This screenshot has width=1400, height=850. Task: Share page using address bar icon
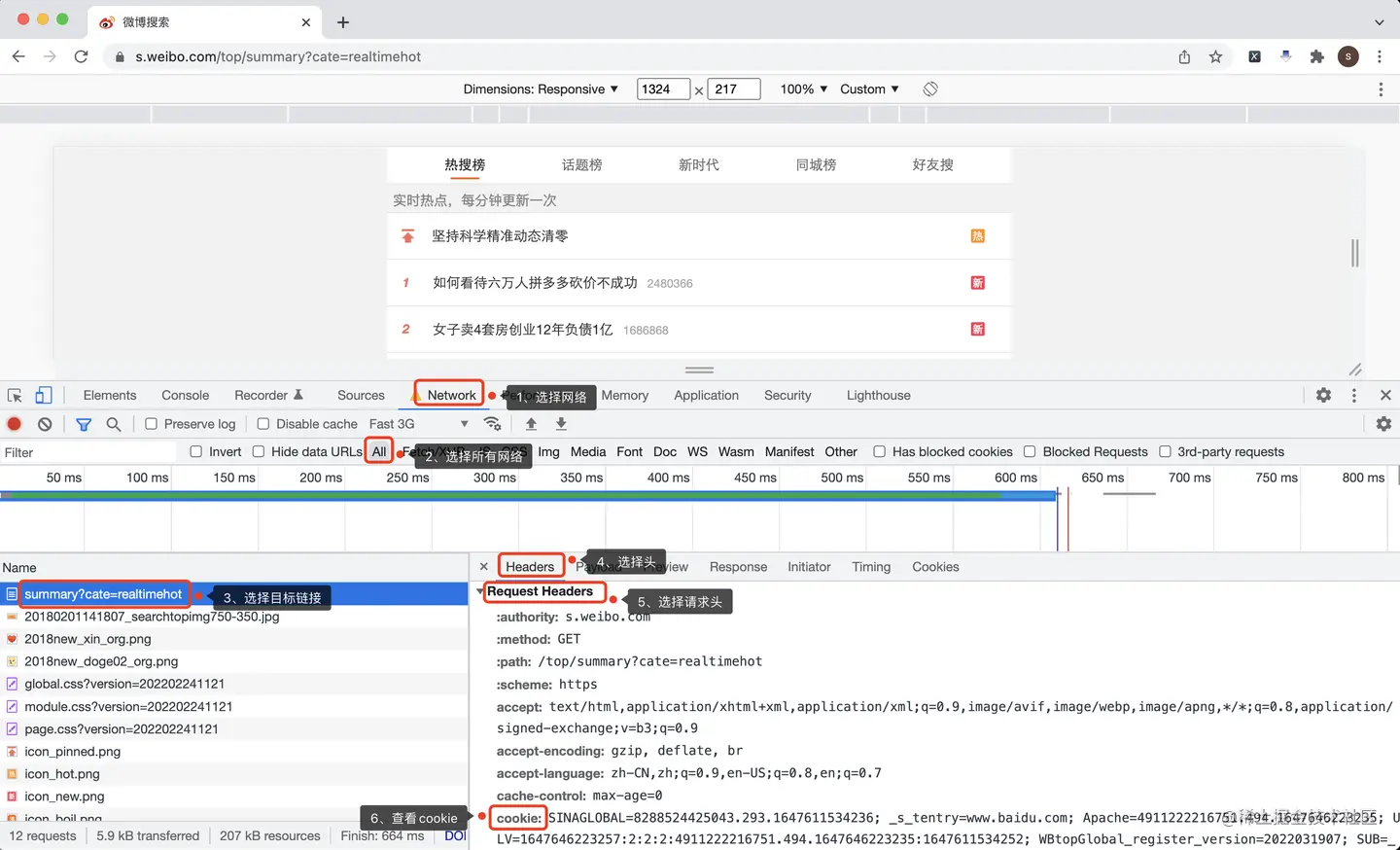tap(1184, 56)
